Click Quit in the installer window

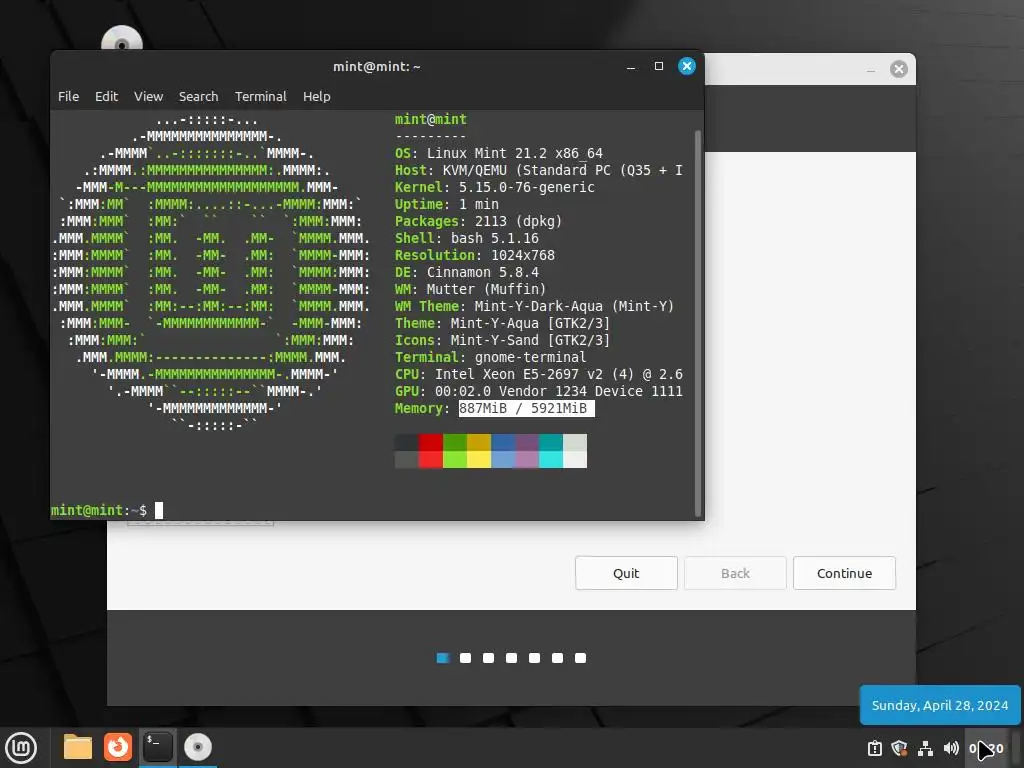(x=626, y=573)
